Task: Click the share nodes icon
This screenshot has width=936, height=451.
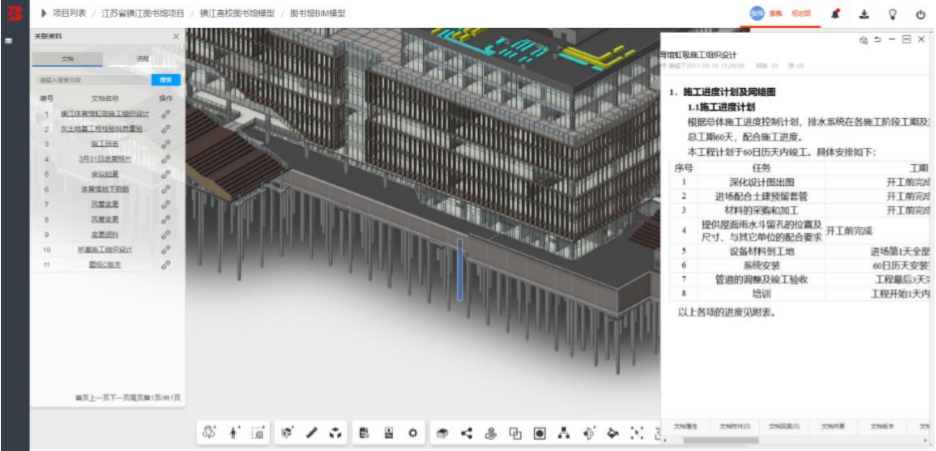Action: pyautogui.click(x=466, y=433)
